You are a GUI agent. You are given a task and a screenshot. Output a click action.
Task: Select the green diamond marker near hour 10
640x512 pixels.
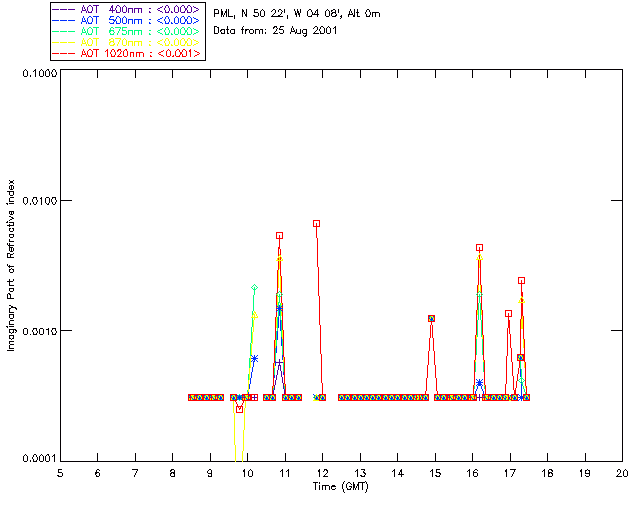coord(254,288)
